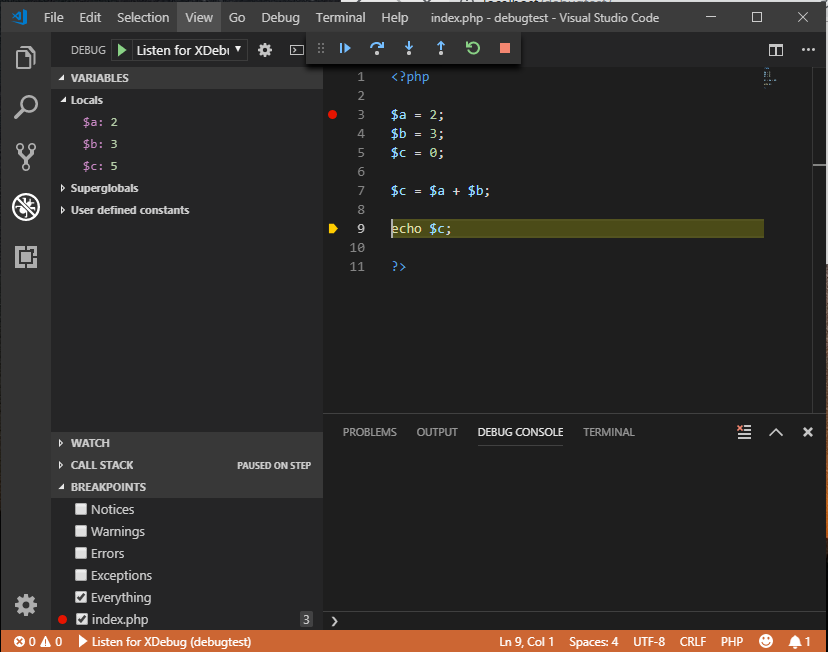Open the debug console icon in debug header

pyautogui.click(x=297, y=50)
